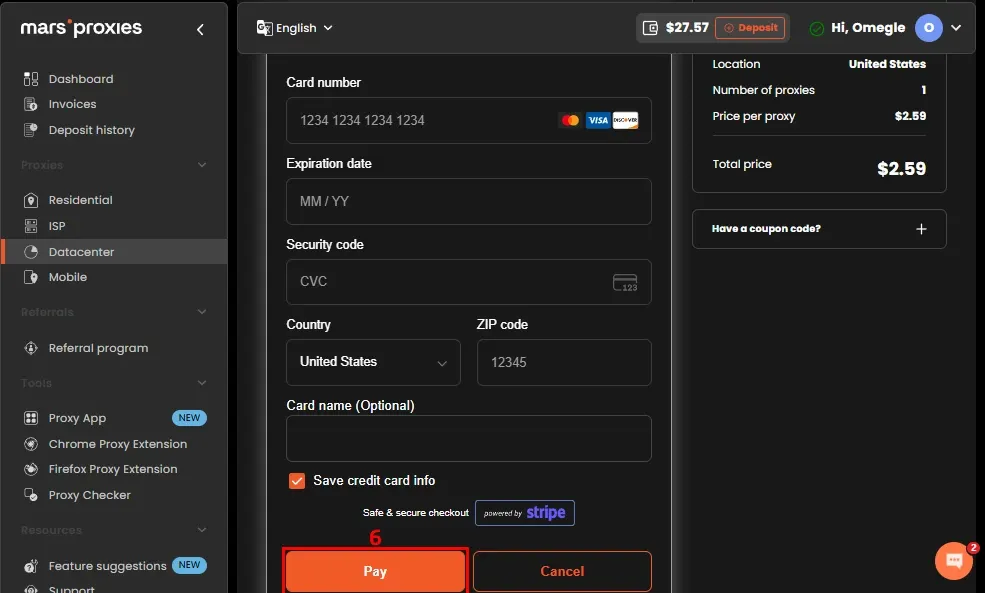
Task: Click the Referral program icon
Action: 31,348
